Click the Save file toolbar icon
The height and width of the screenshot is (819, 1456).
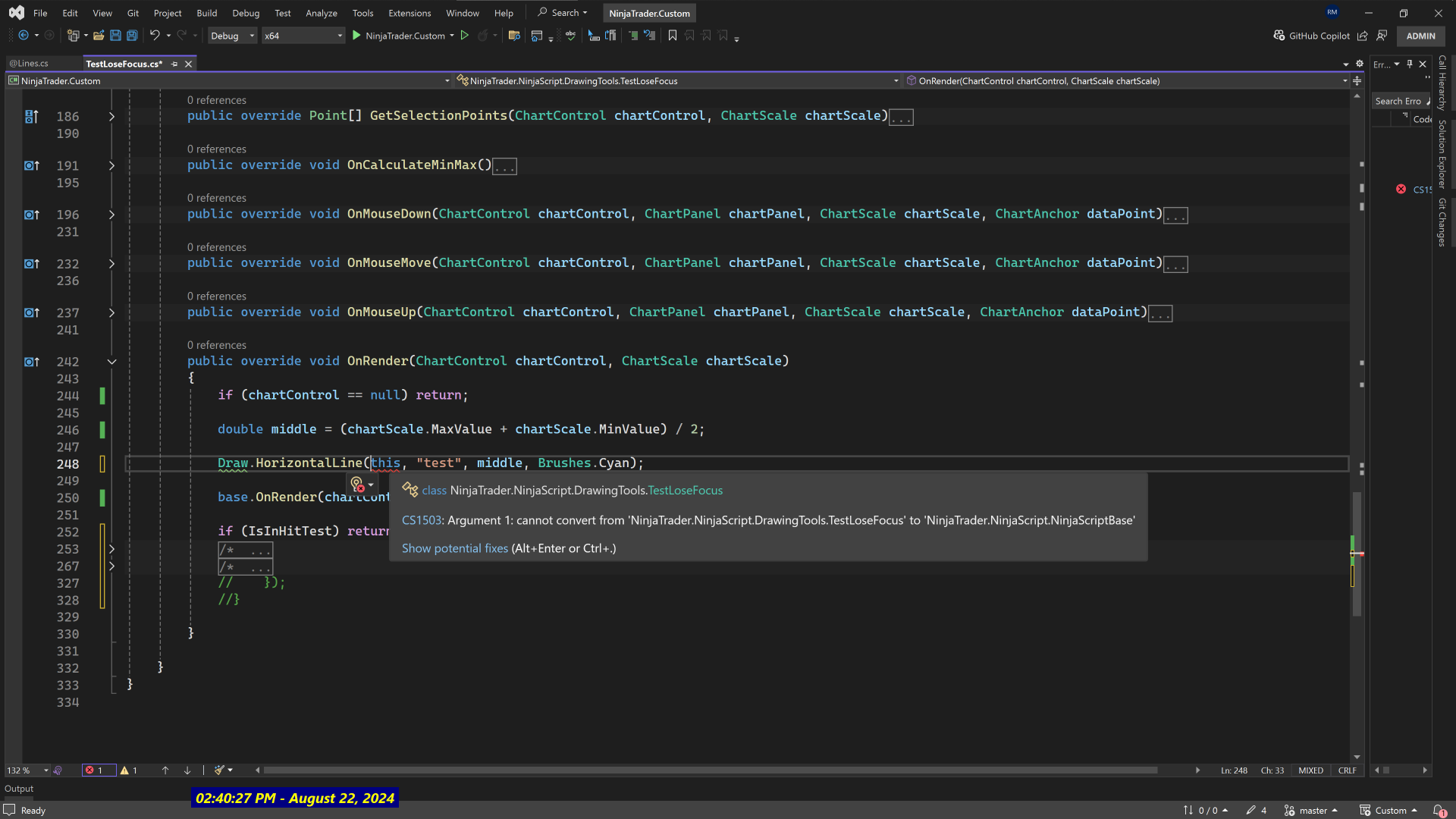coord(115,36)
